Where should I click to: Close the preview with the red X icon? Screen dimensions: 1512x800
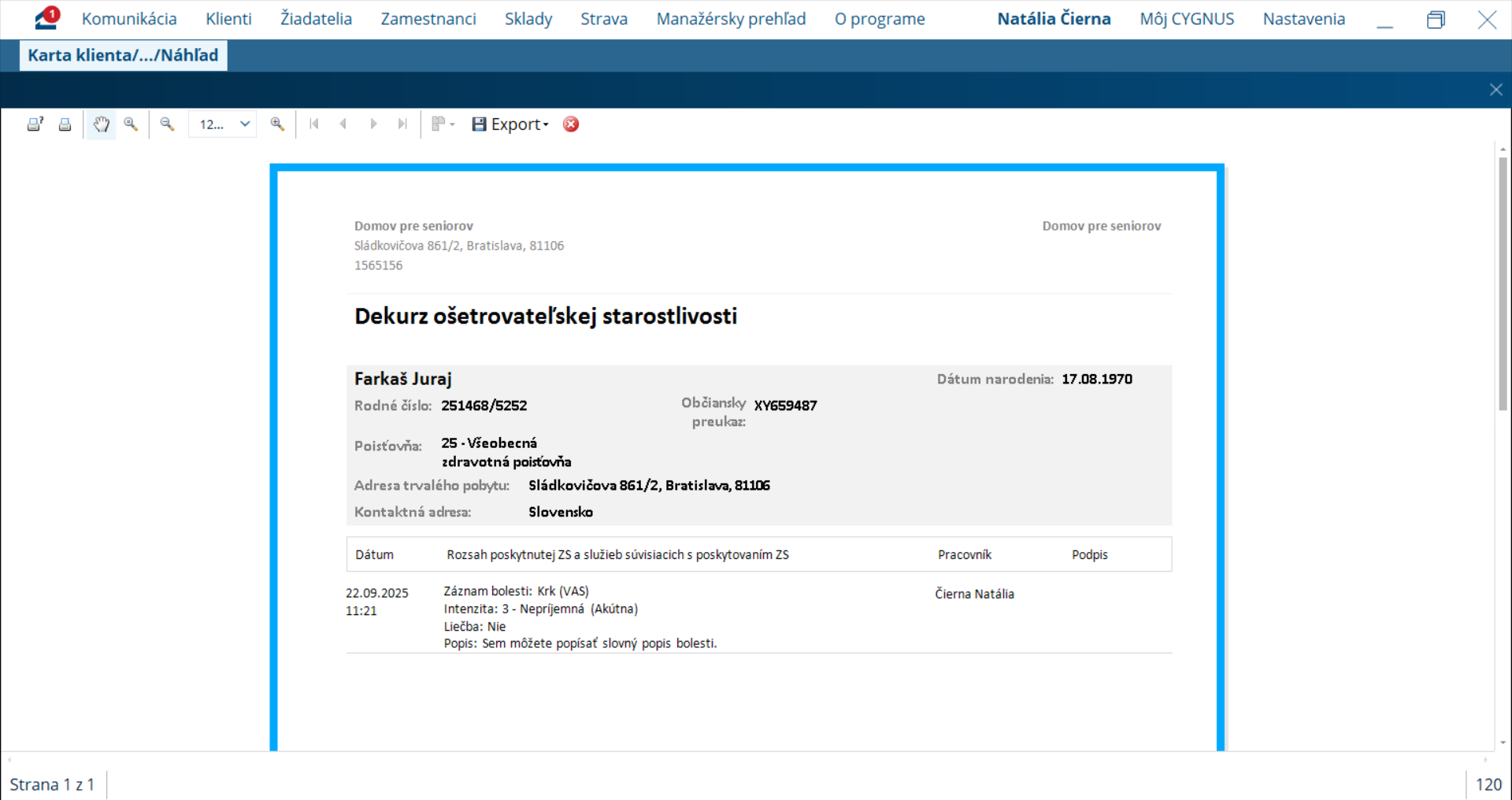(571, 124)
